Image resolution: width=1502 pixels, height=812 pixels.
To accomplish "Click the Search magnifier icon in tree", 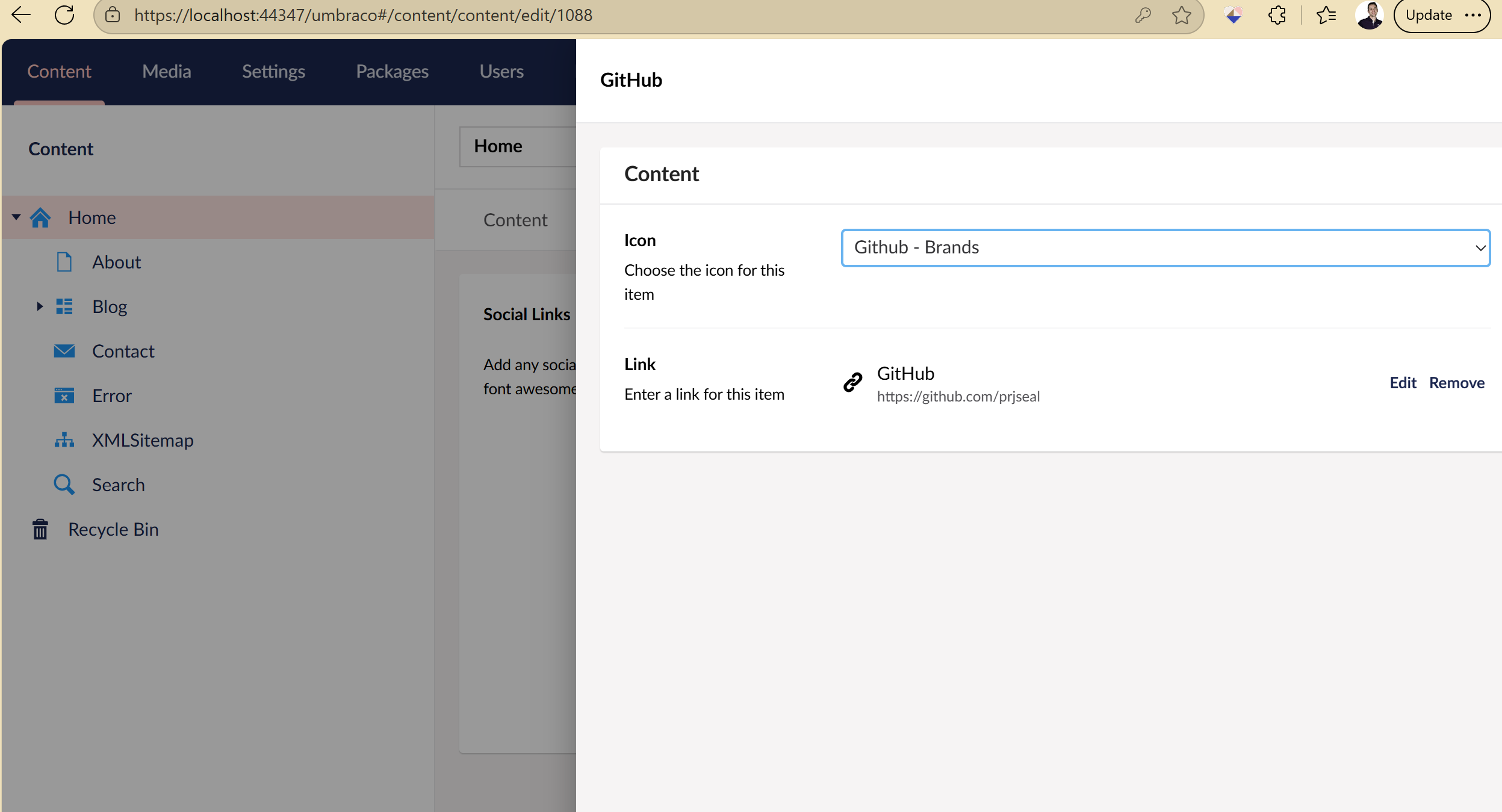I will pyautogui.click(x=64, y=485).
